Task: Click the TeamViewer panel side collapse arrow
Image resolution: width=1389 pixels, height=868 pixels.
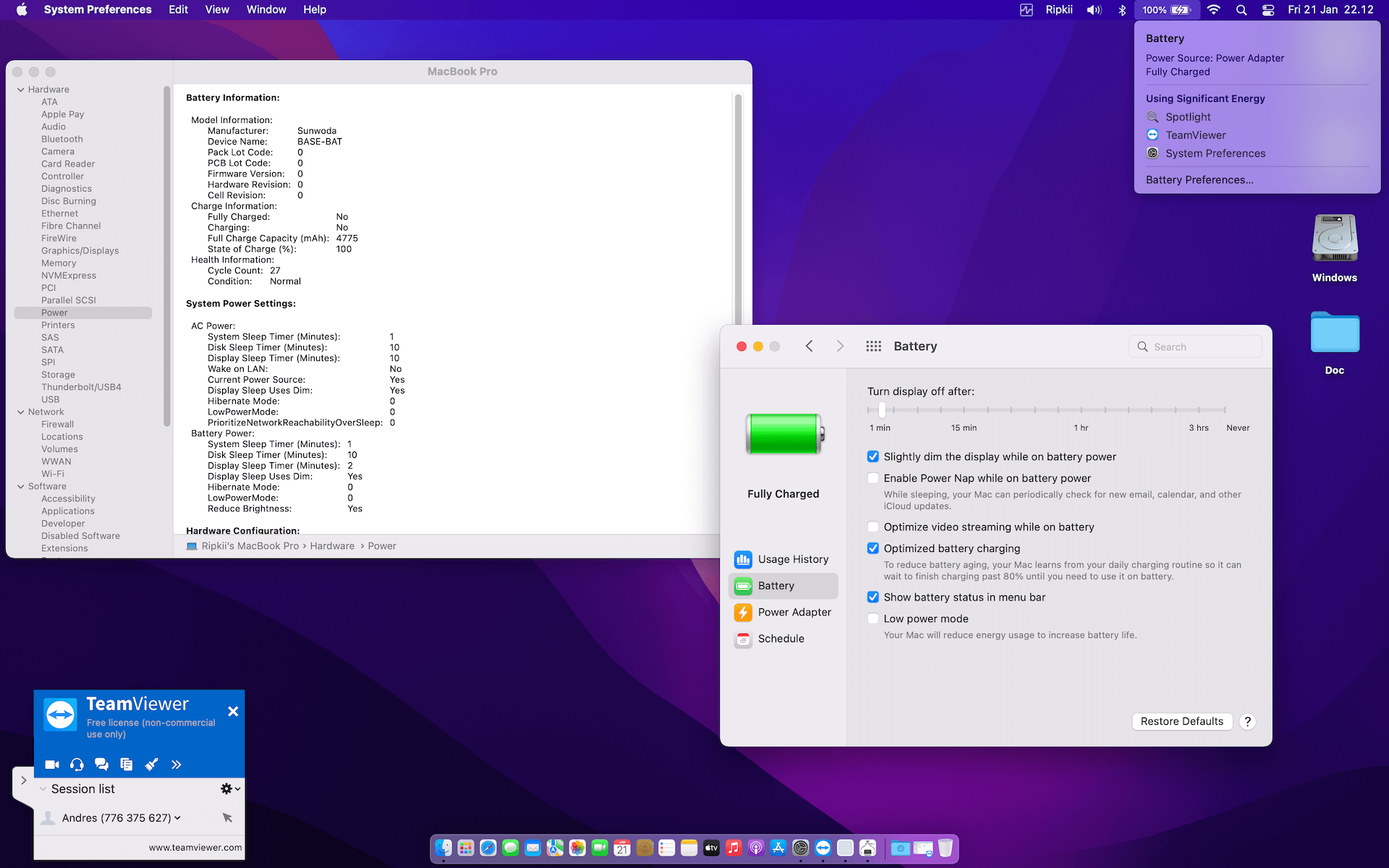Action: [x=23, y=780]
